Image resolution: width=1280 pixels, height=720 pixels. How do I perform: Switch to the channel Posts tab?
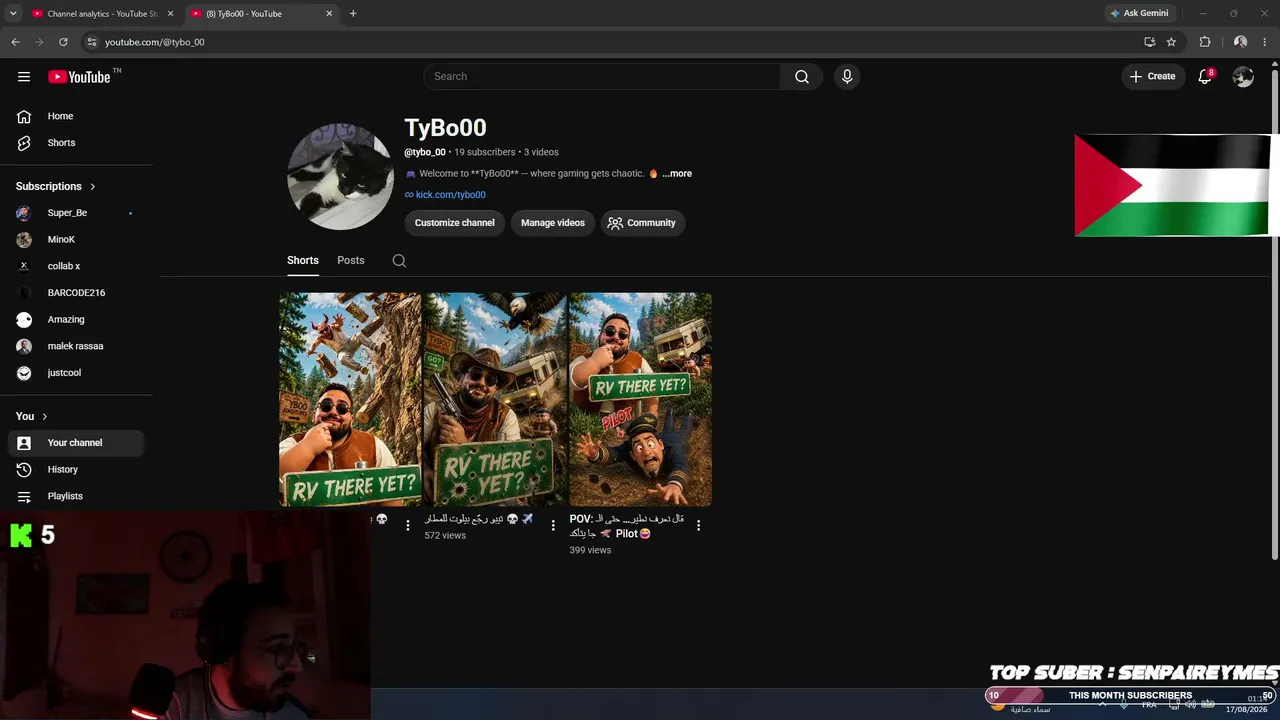click(351, 261)
